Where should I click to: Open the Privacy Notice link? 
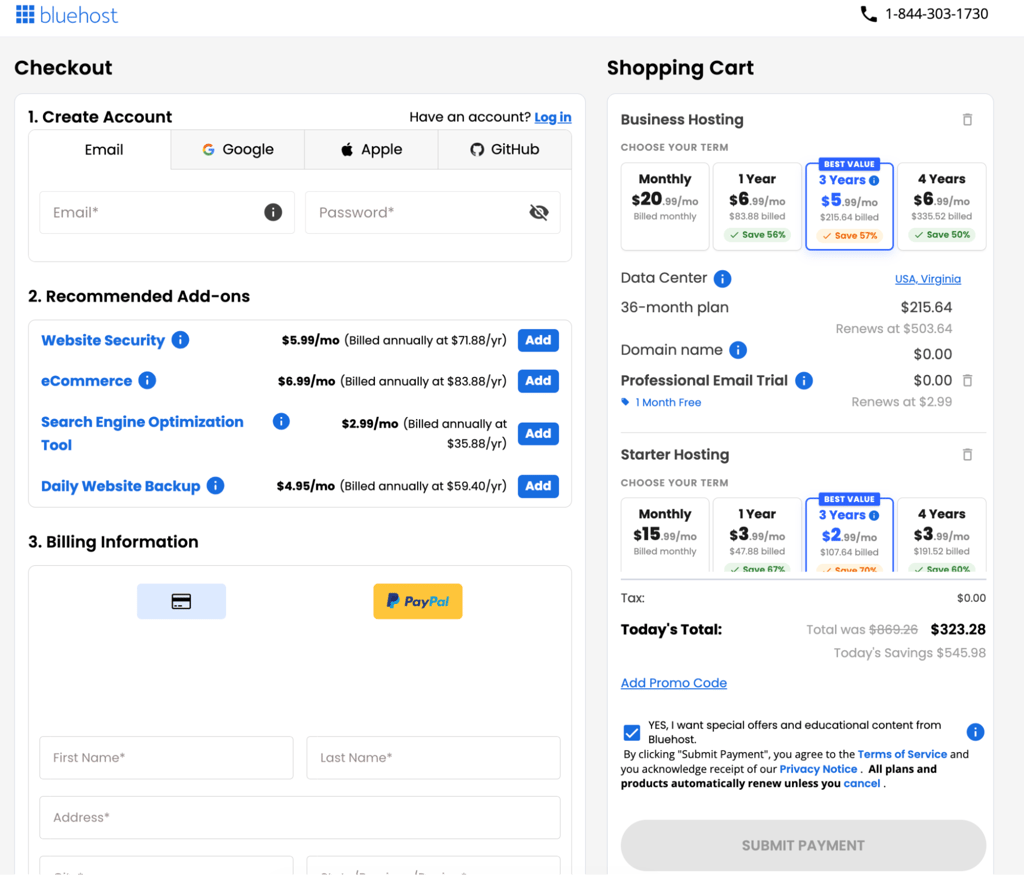[818, 769]
